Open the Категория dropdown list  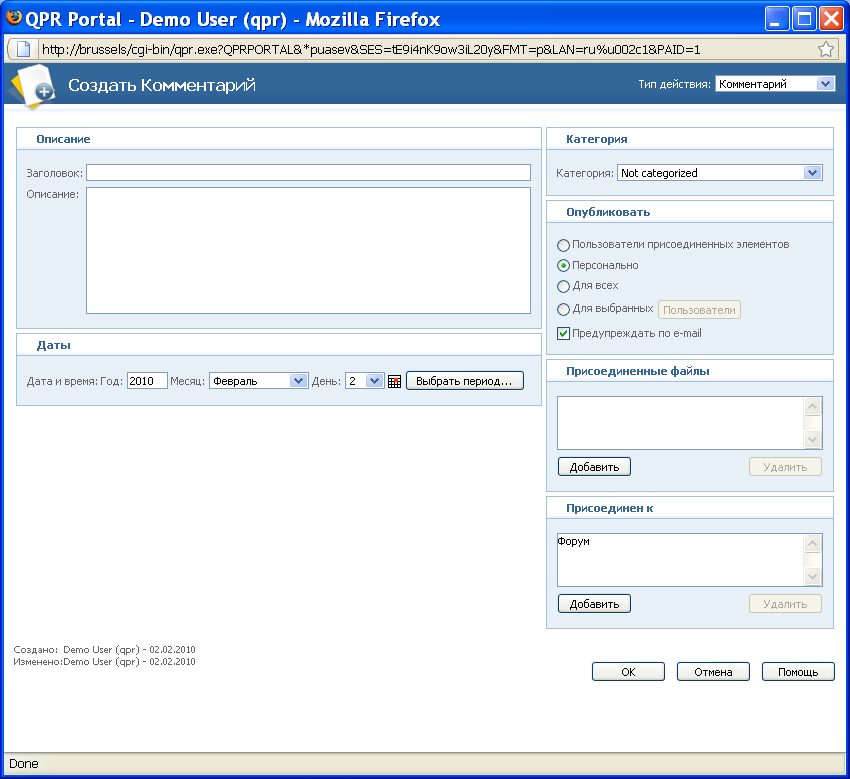(719, 173)
